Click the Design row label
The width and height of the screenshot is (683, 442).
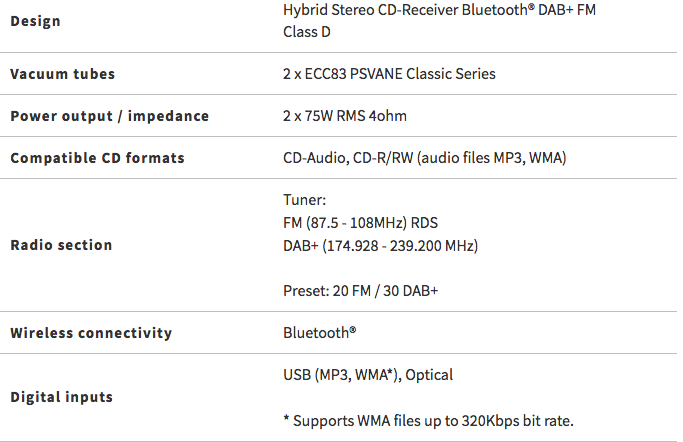tap(35, 21)
